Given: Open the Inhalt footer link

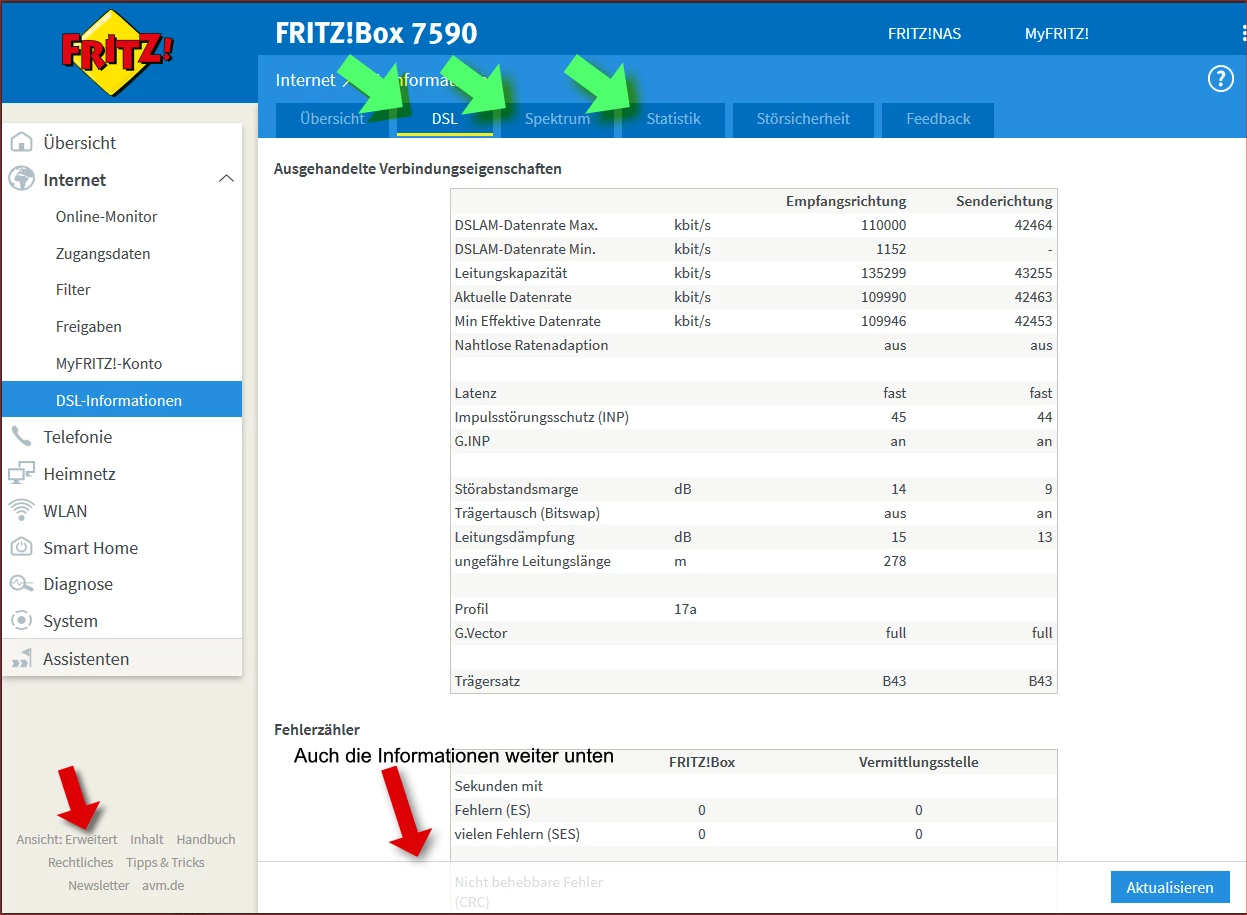Looking at the screenshot, I should [x=147, y=839].
